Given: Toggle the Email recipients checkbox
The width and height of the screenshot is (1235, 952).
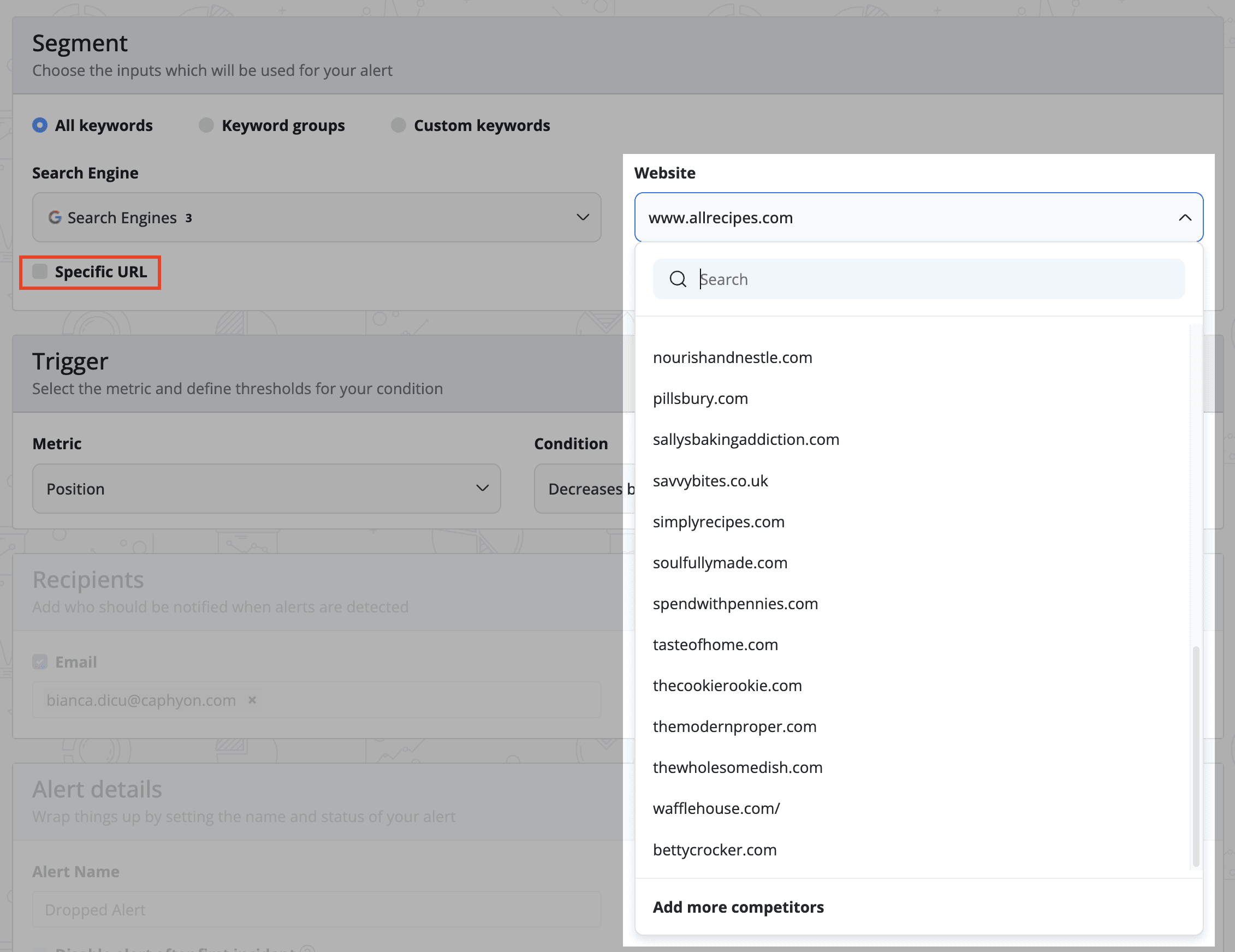Looking at the screenshot, I should (39, 662).
